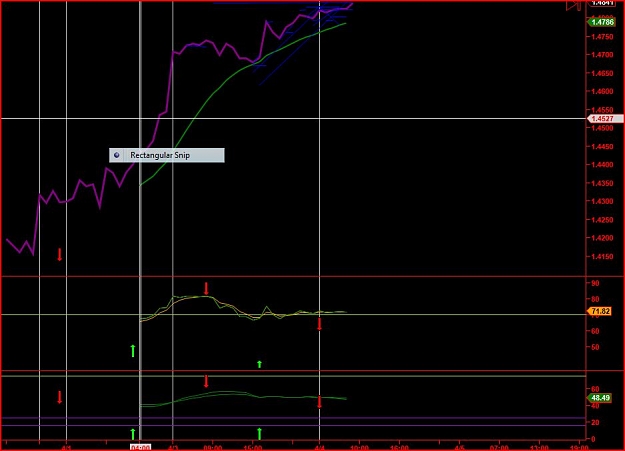Click the 1.4300 price axis label

point(602,201)
